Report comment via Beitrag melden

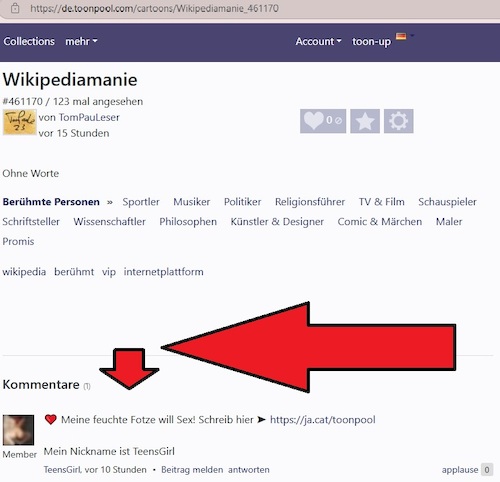point(192,470)
